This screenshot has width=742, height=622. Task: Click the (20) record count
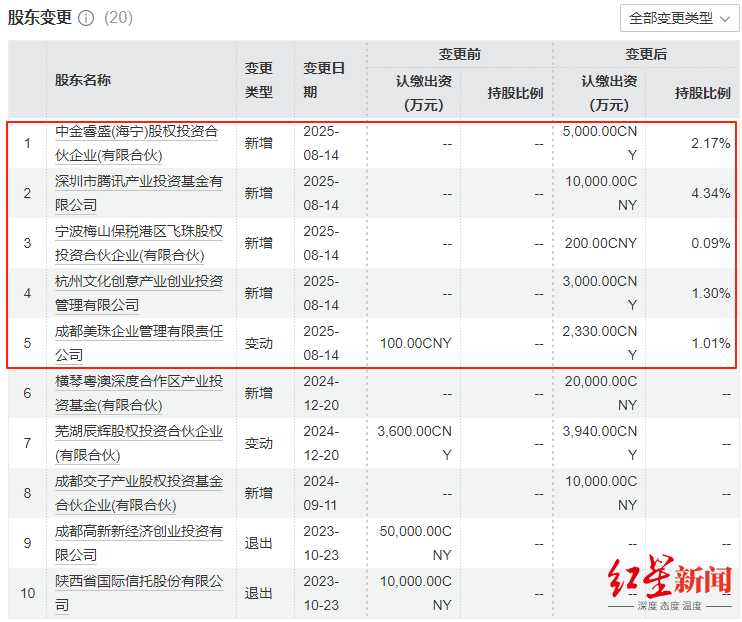118,18
